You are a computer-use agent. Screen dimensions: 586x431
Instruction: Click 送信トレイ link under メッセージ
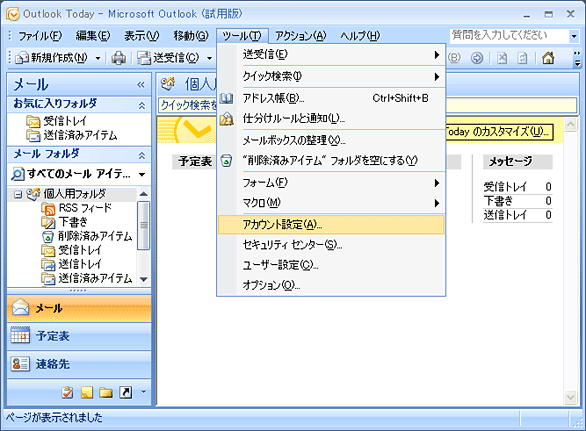coord(505,215)
